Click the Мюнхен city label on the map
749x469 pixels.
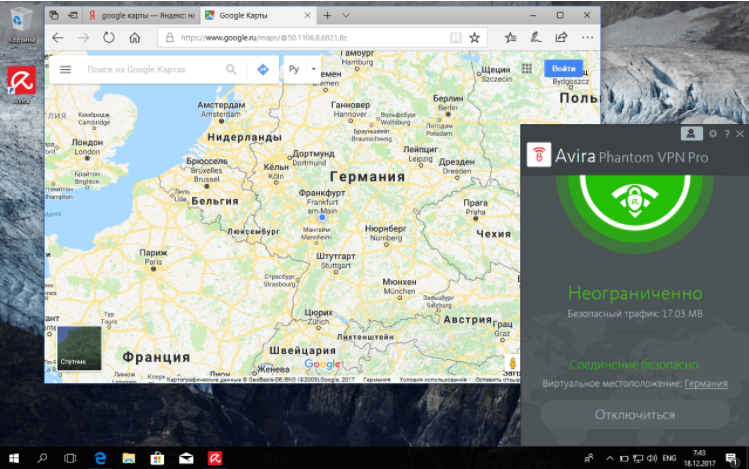point(399,282)
